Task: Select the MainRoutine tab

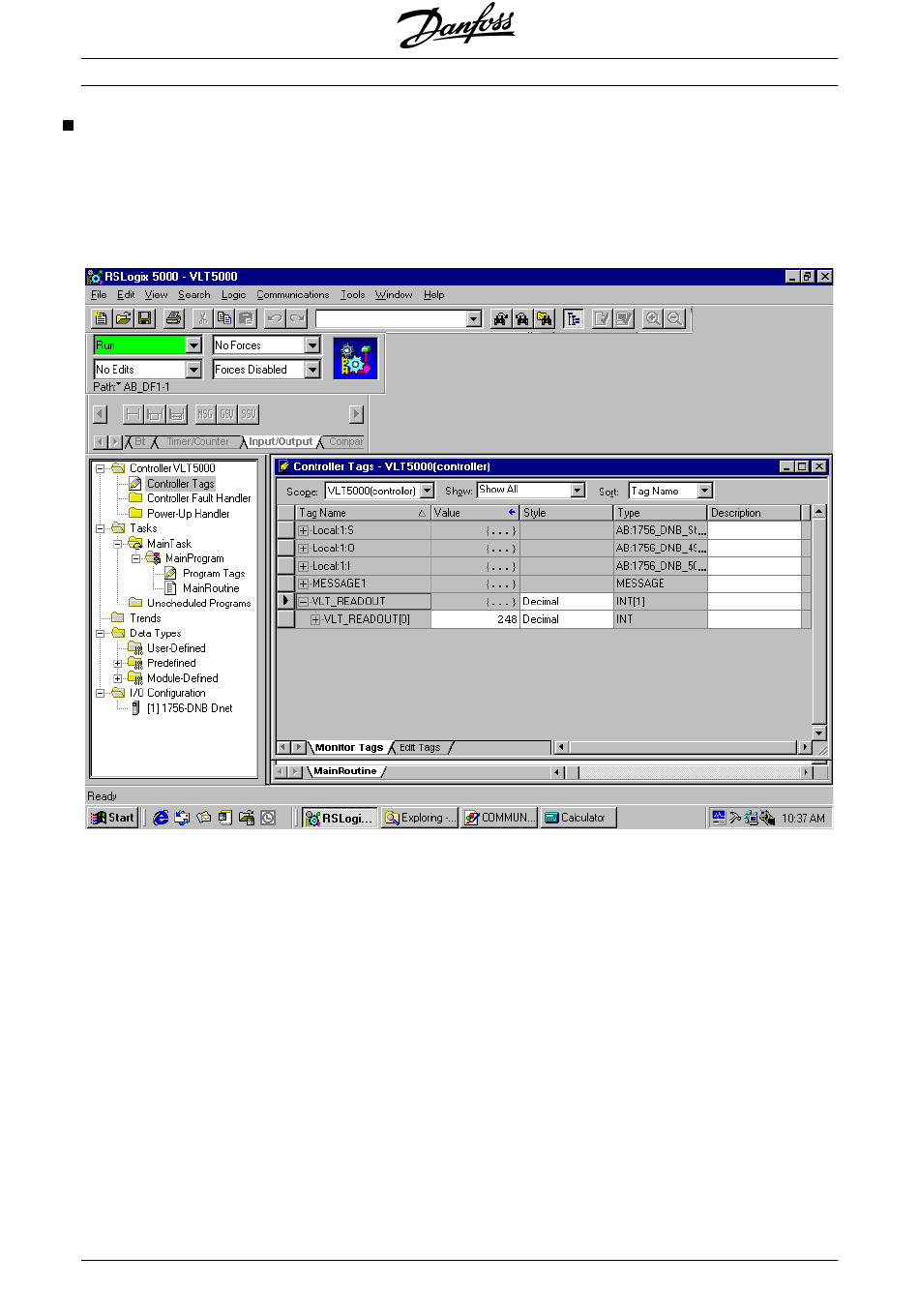Action: (345, 772)
